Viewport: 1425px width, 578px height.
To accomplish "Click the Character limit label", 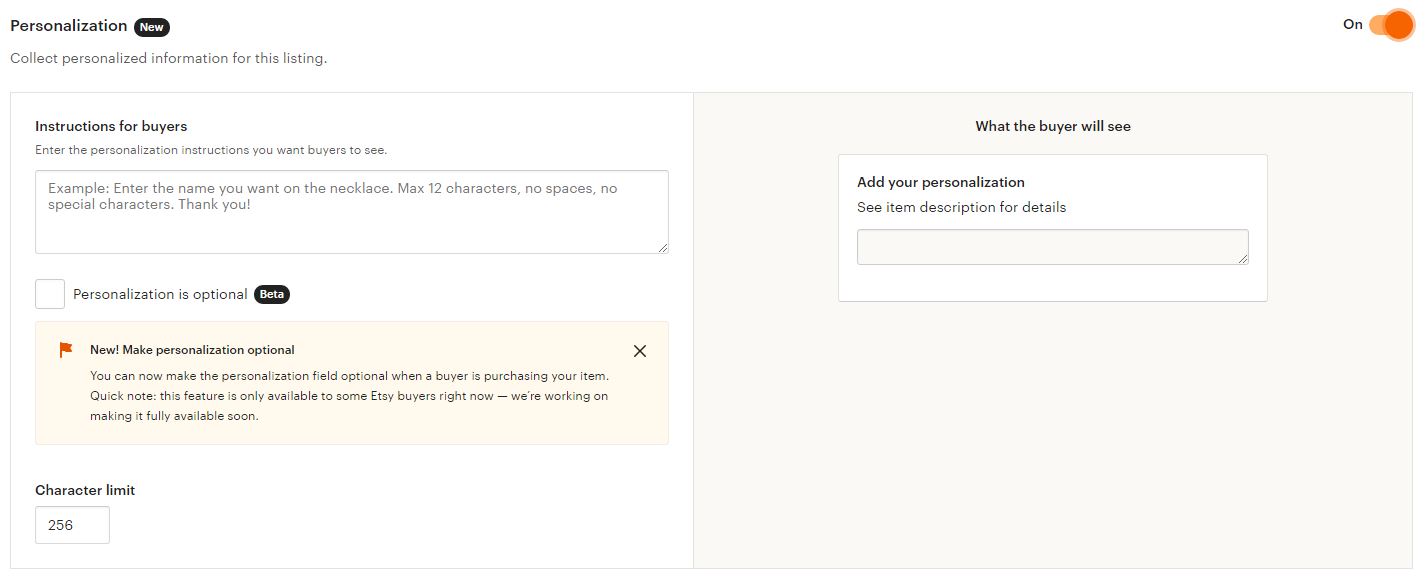I will tap(85, 490).
